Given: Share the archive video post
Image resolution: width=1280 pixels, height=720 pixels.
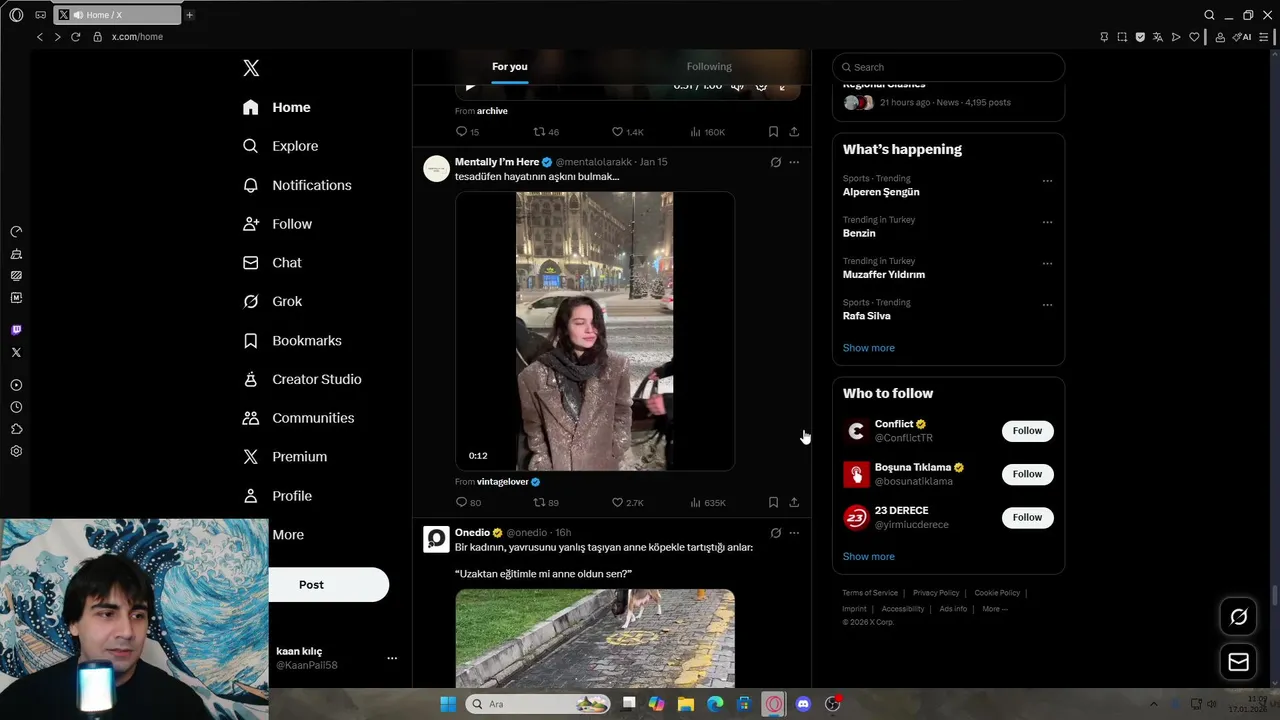Looking at the screenshot, I should coord(794,131).
